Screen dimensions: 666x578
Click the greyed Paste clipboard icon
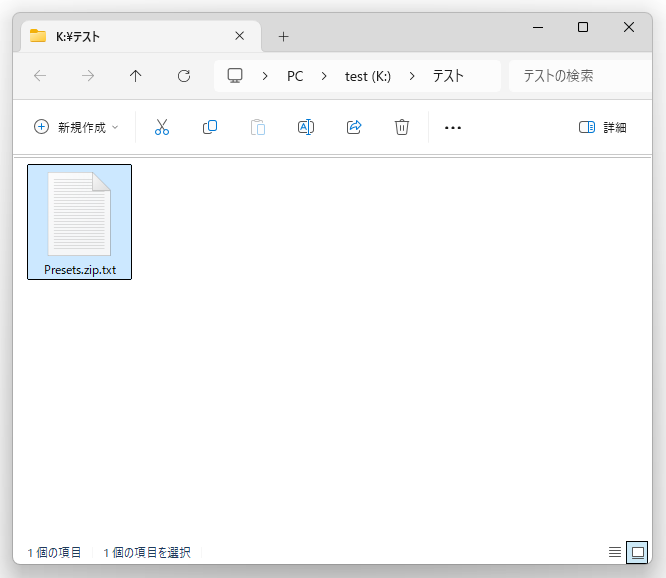[258, 127]
